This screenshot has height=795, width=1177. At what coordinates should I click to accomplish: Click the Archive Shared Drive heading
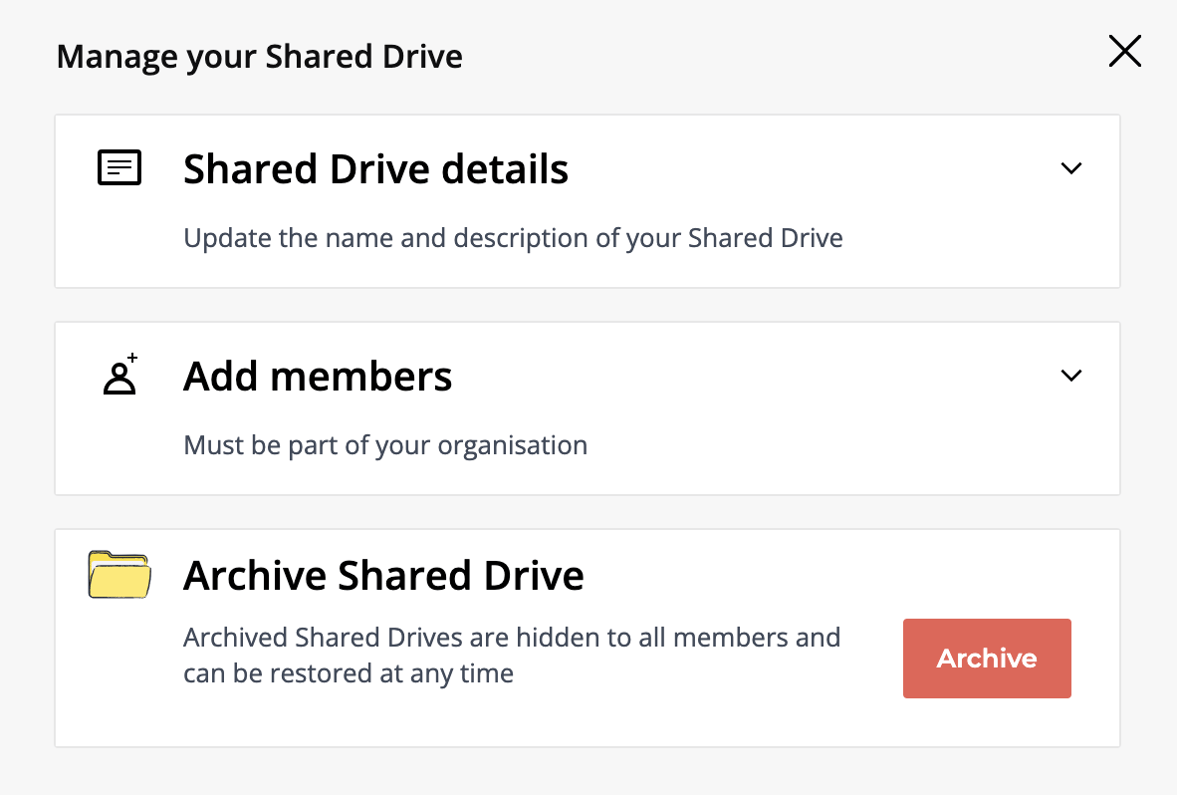click(x=383, y=576)
